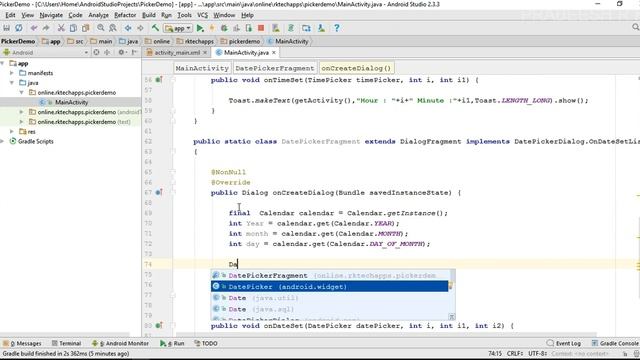Viewport: 640px width, 360px height.
Task: Click the Paste icon in toolbar
Action: pos(85,28)
